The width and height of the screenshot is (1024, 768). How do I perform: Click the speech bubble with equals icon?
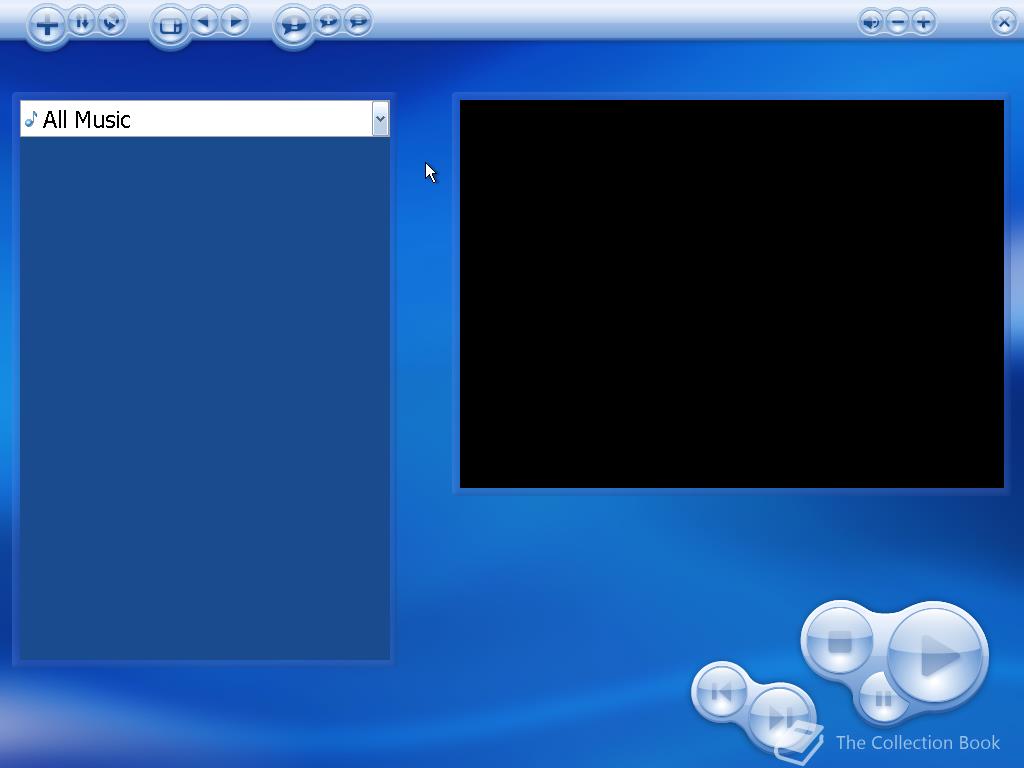pos(358,22)
